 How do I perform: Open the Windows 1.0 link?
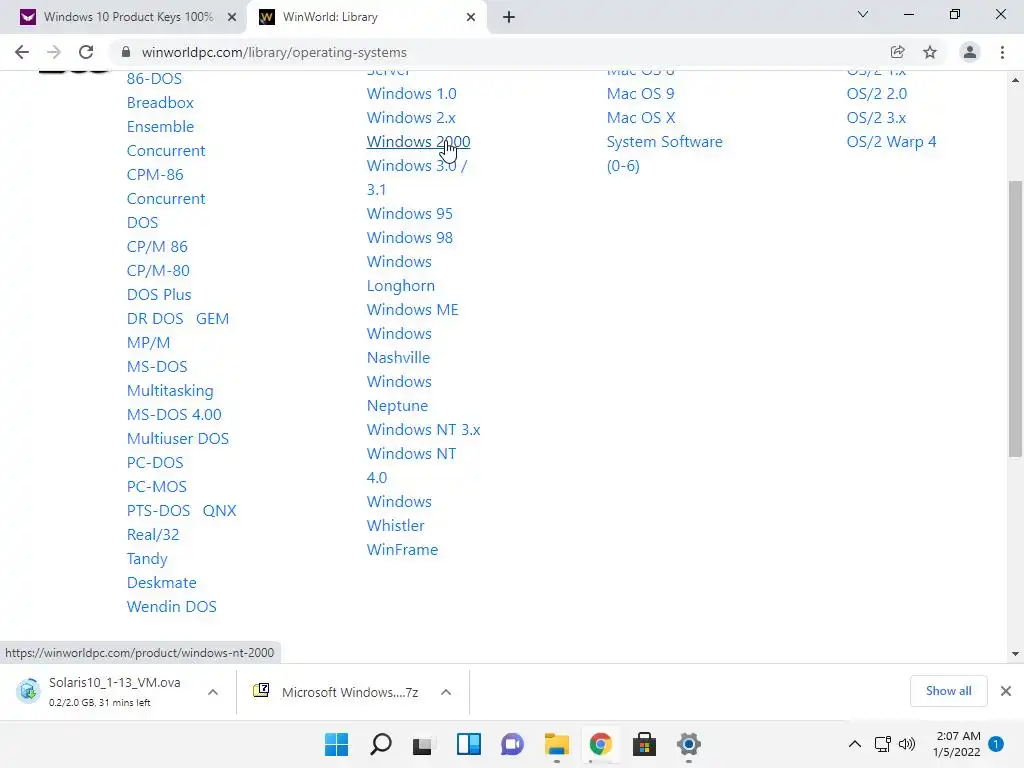411,93
